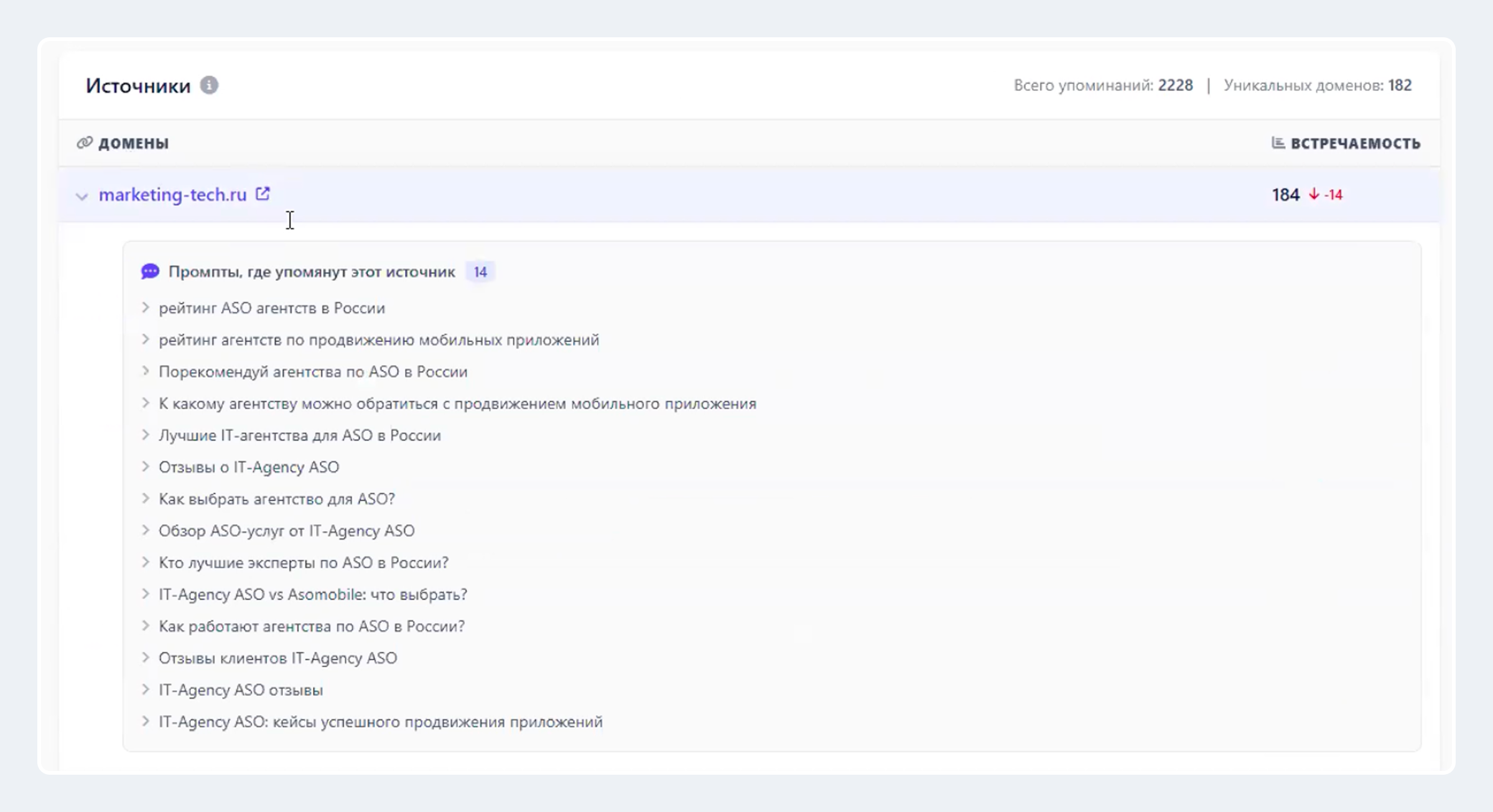Image resolution: width=1493 pixels, height=812 pixels.
Task: Select 'IT-Agency ASO vs Asomobile: что выбрать?'
Action: (x=313, y=594)
